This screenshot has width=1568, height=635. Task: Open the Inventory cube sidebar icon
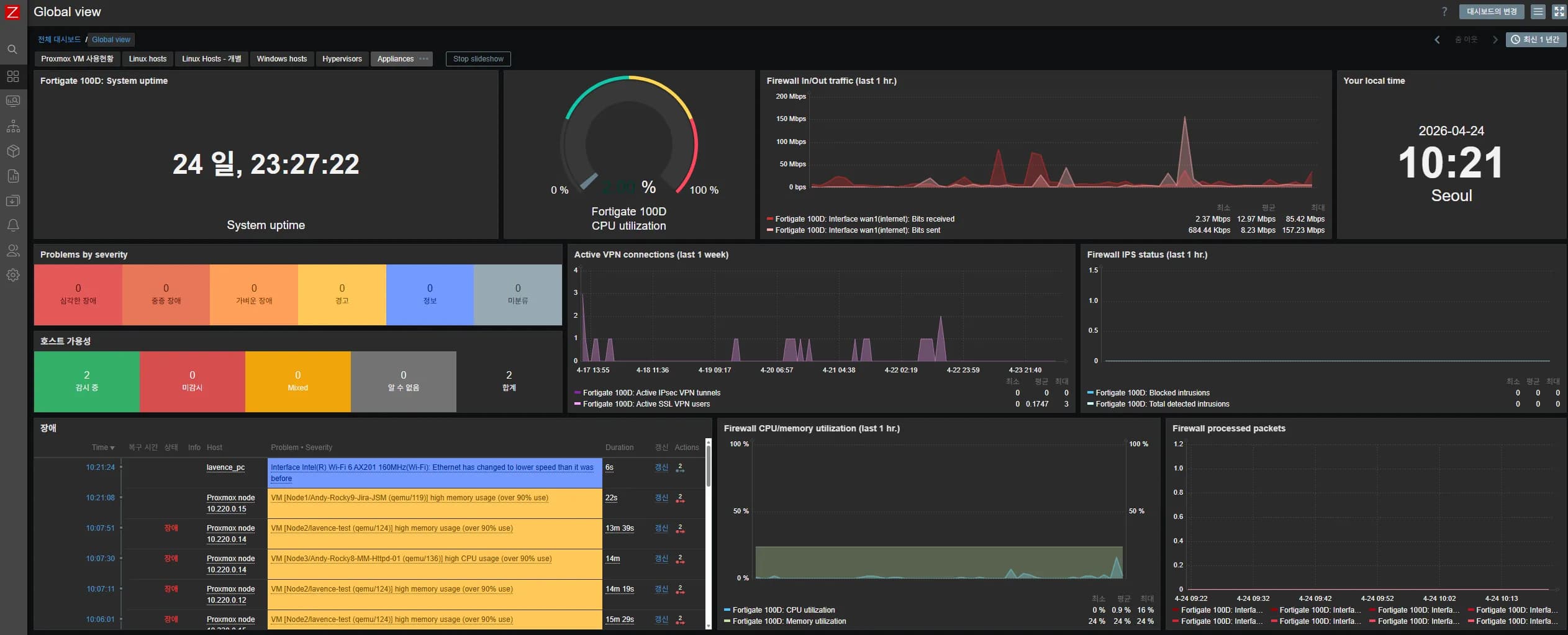pos(12,151)
